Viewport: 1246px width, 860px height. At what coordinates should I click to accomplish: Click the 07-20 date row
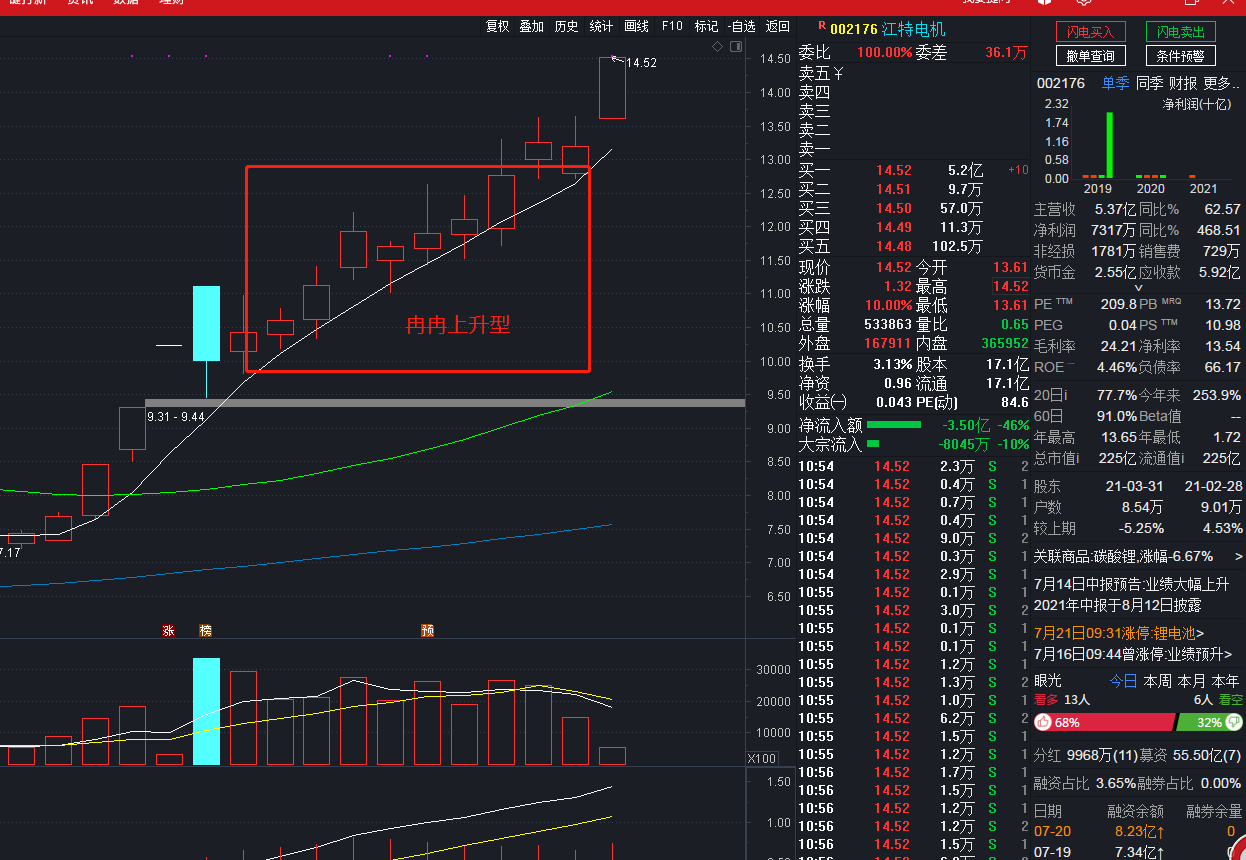pyautogui.click(x=1138, y=831)
